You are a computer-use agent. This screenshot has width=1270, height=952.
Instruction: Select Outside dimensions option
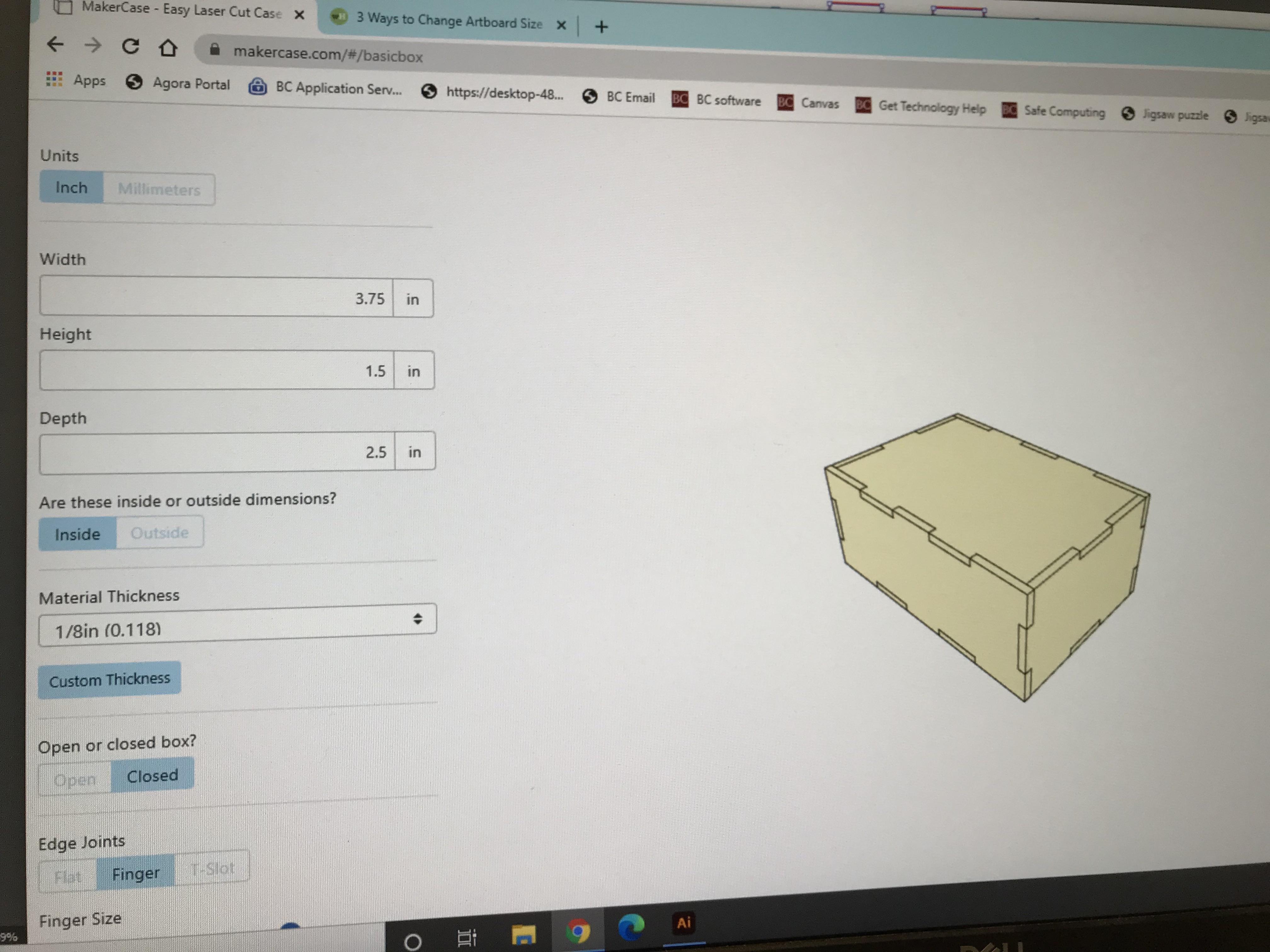[x=159, y=533]
